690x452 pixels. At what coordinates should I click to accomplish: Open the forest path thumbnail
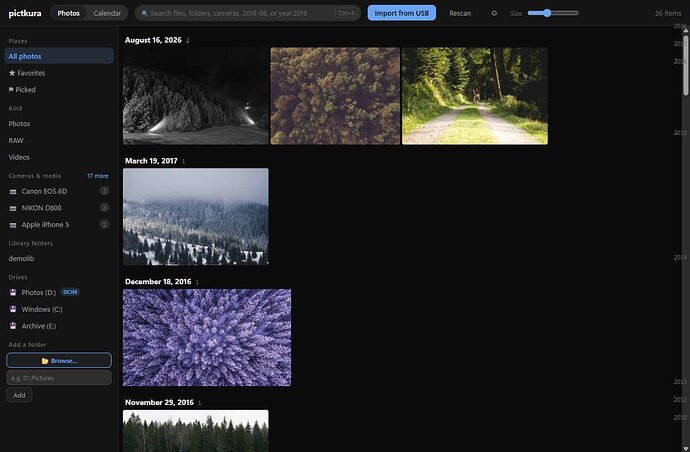(475, 96)
